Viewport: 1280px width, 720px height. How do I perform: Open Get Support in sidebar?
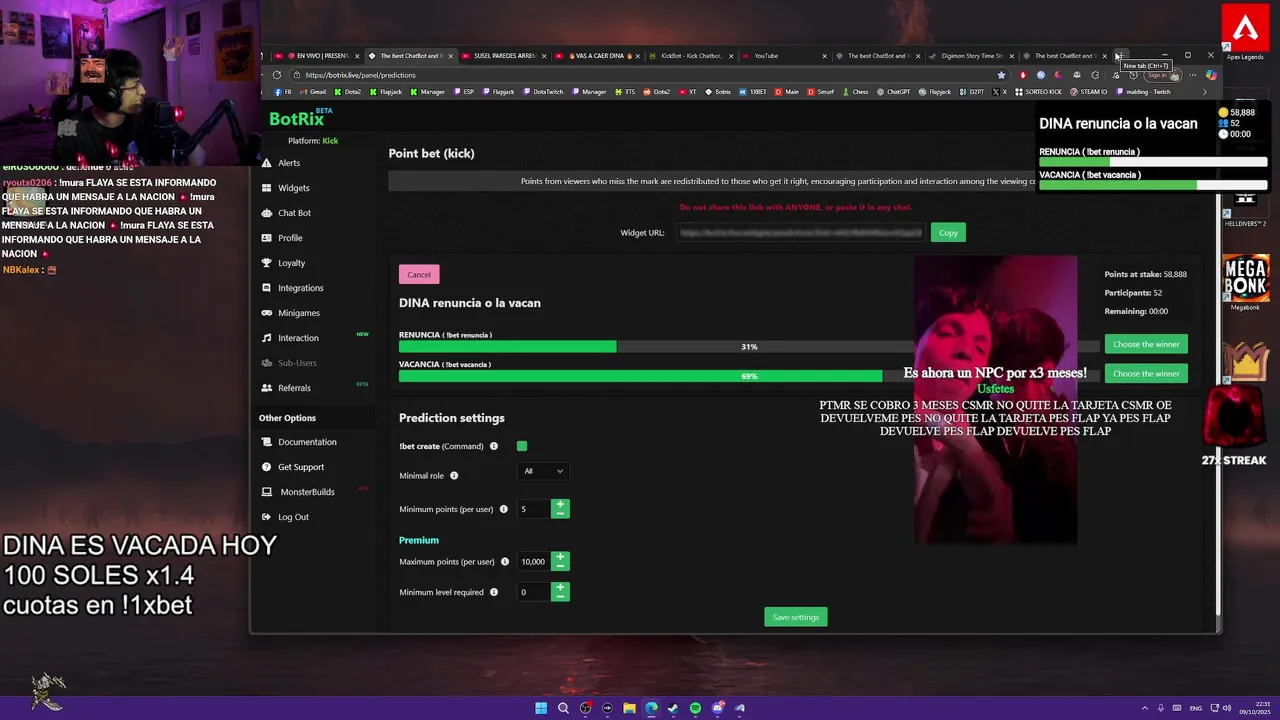pyautogui.click(x=292, y=467)
